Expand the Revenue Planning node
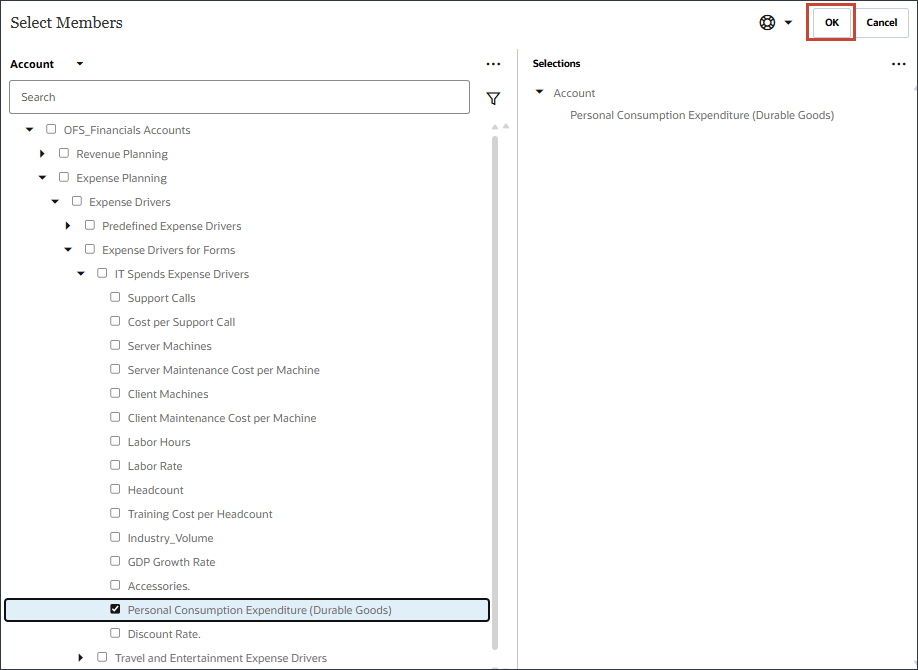The height and width of the screenshot is (670, 918). click(42, 154)
